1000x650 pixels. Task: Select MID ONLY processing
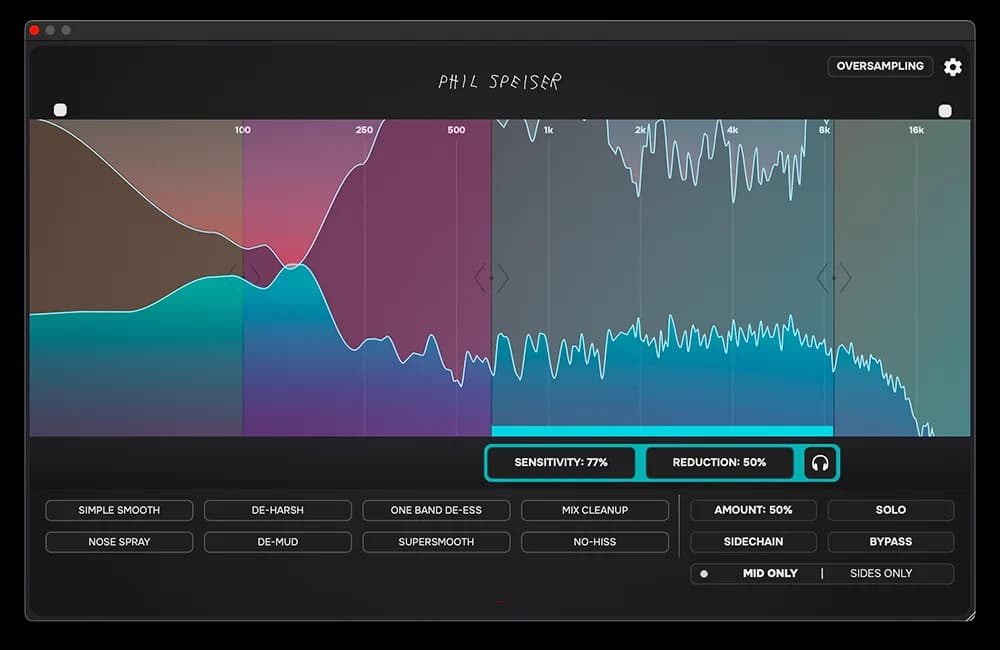point(770,573)
